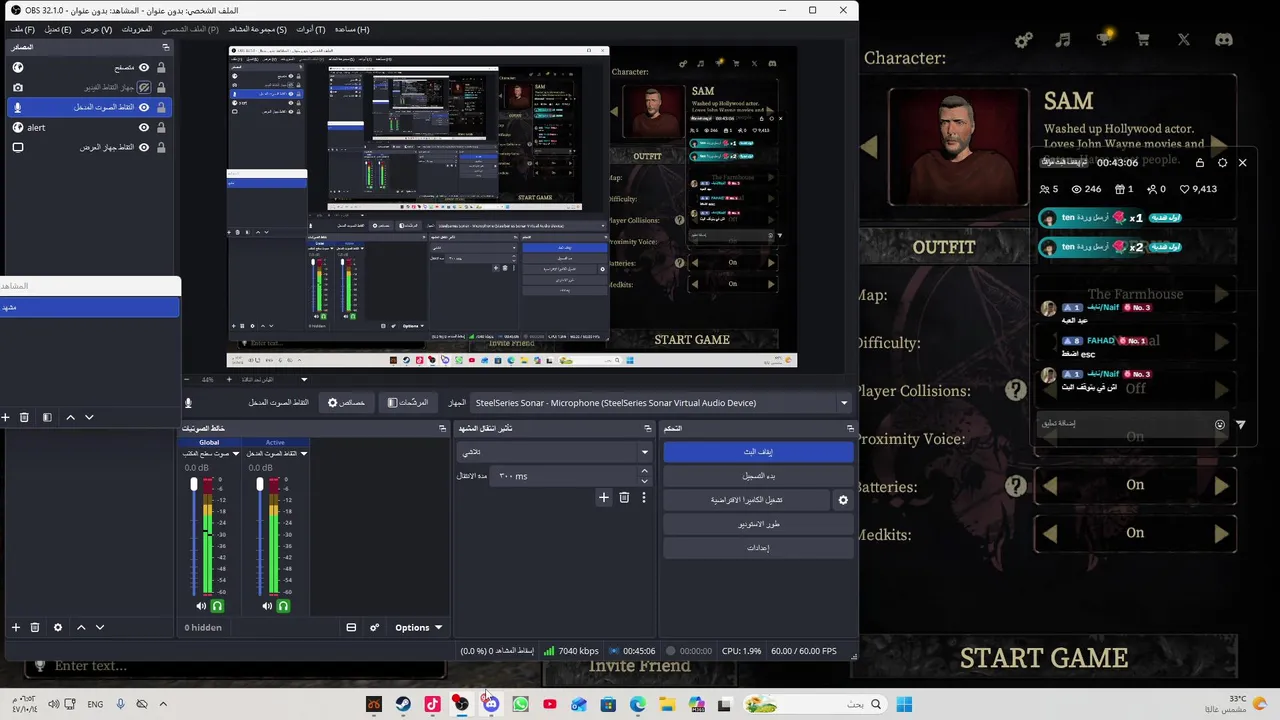Open virtual camera settings gear
1280x720 pixels.
pyautogui.click(x=843, y=500)
